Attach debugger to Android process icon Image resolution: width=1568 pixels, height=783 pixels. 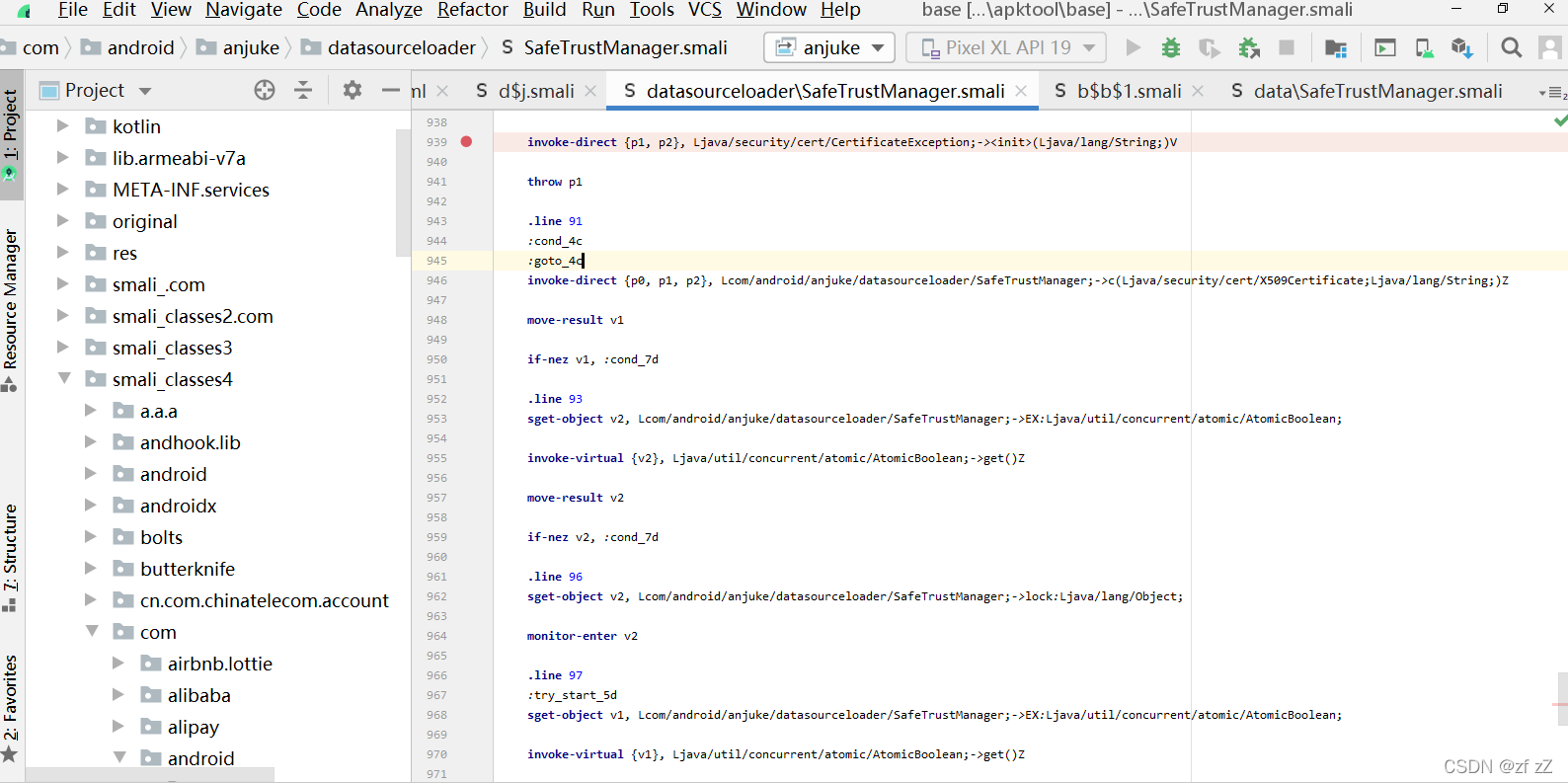click(1249, 47)
